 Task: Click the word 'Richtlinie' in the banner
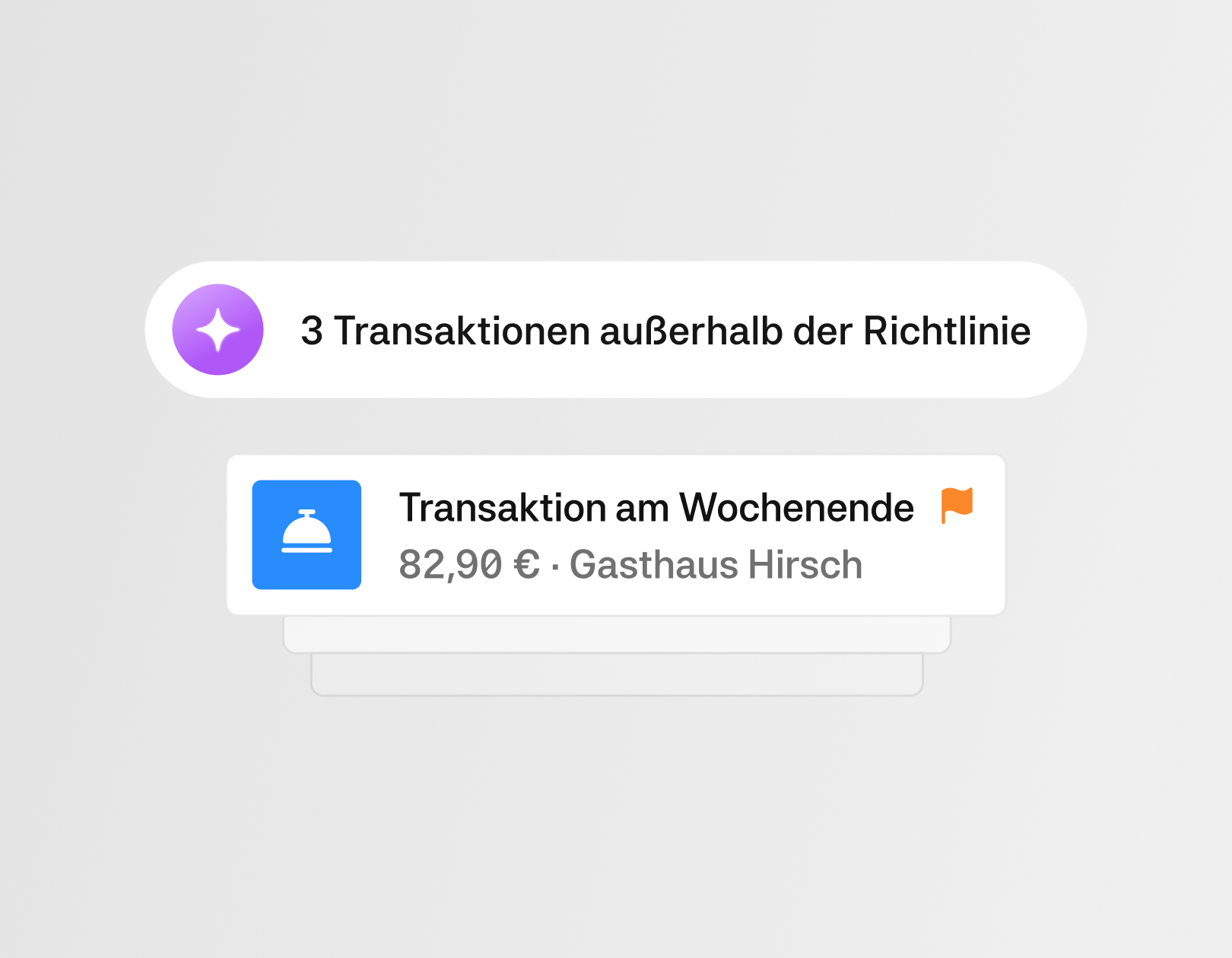point(947,331)
